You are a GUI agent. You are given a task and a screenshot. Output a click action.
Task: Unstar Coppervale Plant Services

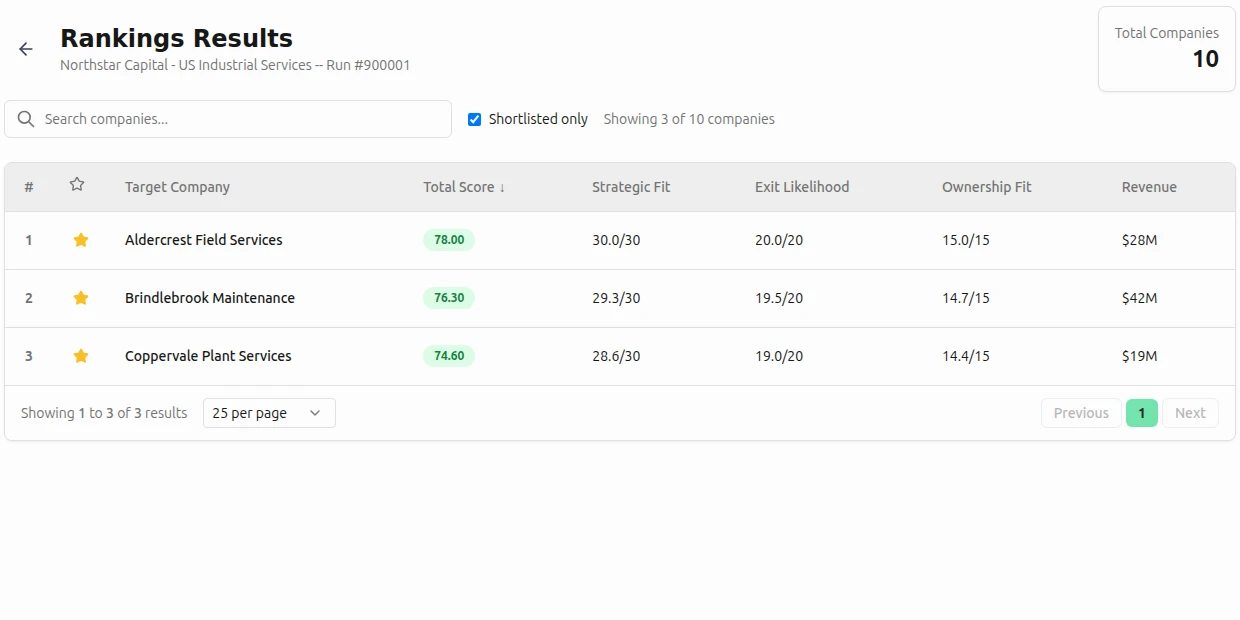(81, 356)
